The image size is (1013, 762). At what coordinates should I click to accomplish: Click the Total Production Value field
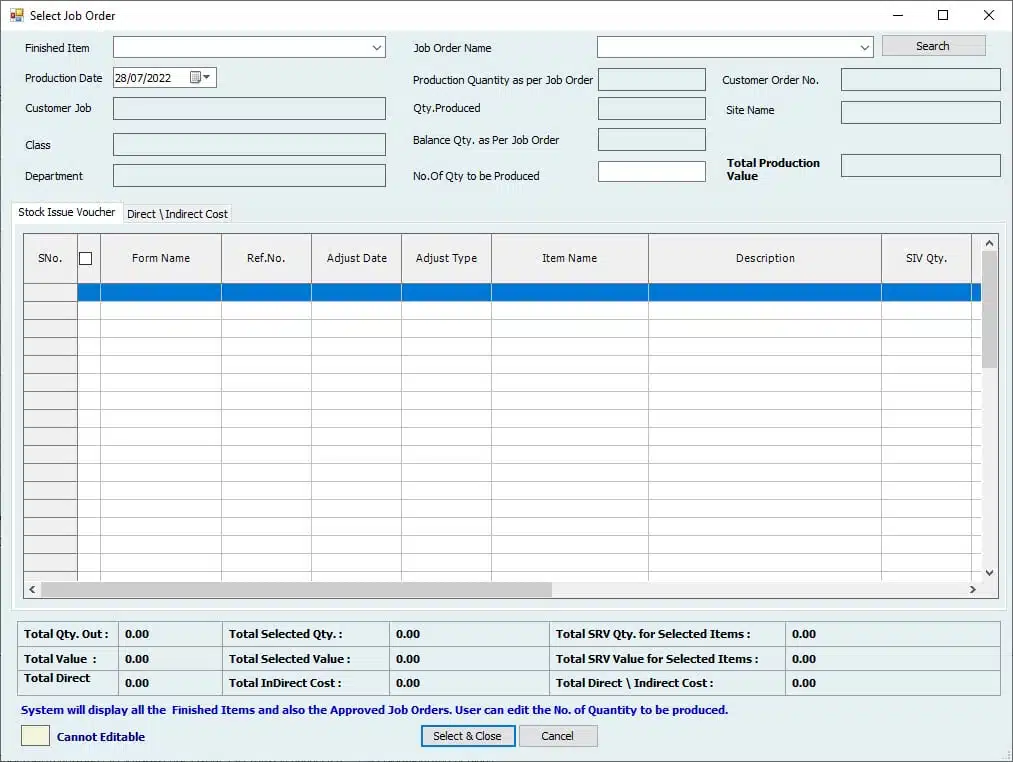pos(921,165)
